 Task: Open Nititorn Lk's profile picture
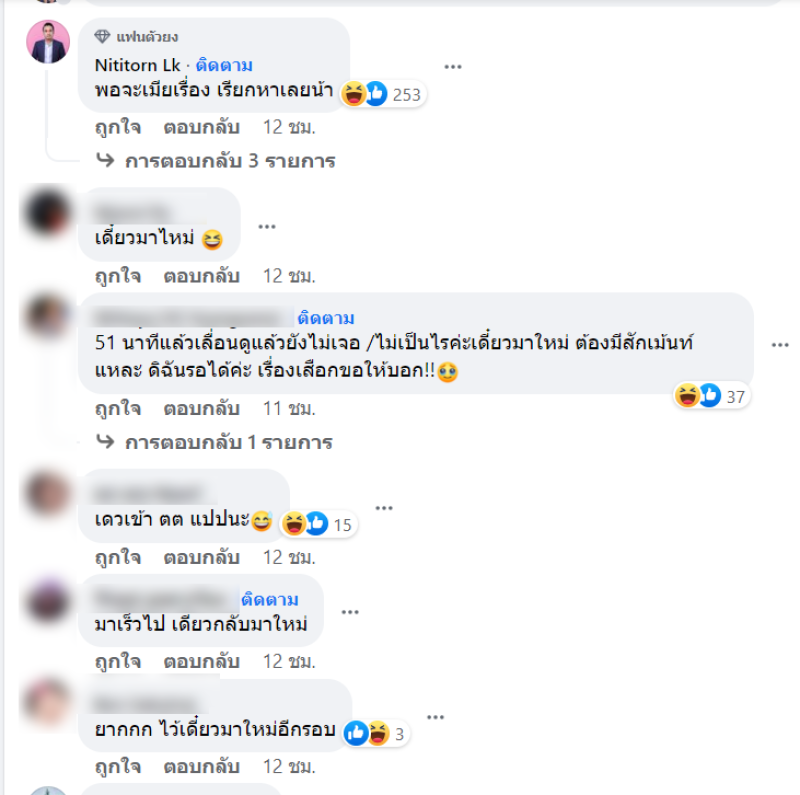pyautogui.click(x=48, y=42)
